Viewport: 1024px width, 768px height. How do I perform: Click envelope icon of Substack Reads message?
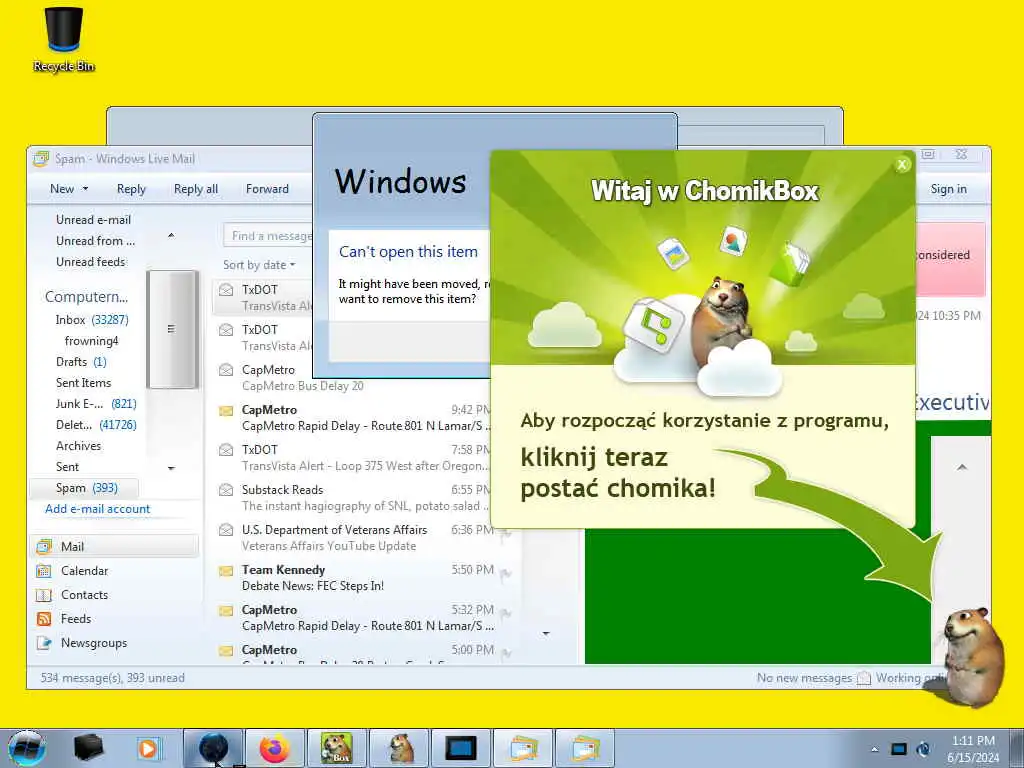(x=226, y=489)
